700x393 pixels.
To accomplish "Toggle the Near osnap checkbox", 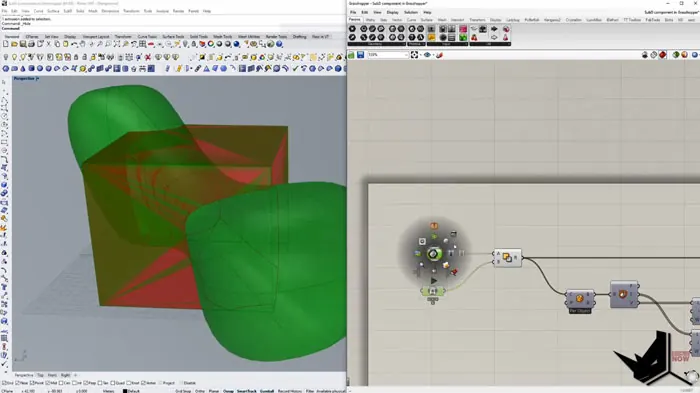I will tap(17, 383).
